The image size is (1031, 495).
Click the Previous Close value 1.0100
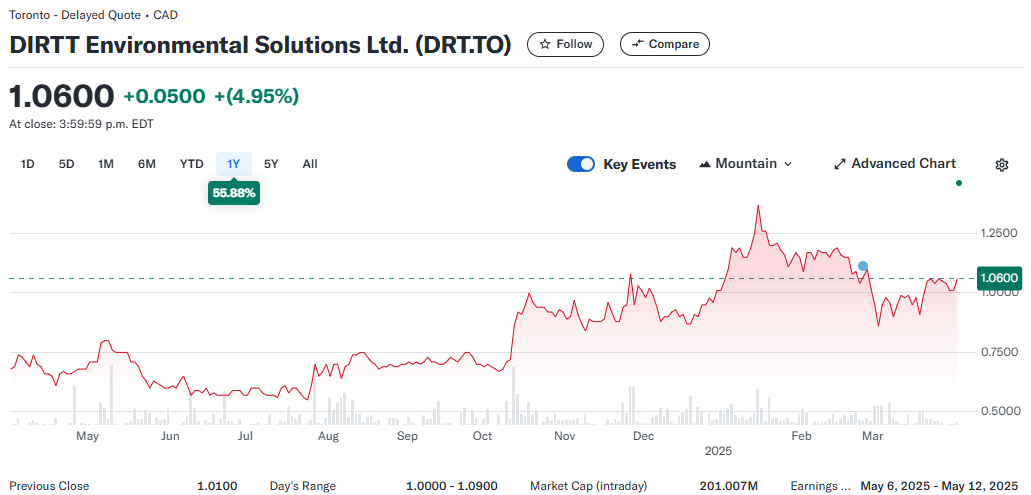[x=217, y=486]
